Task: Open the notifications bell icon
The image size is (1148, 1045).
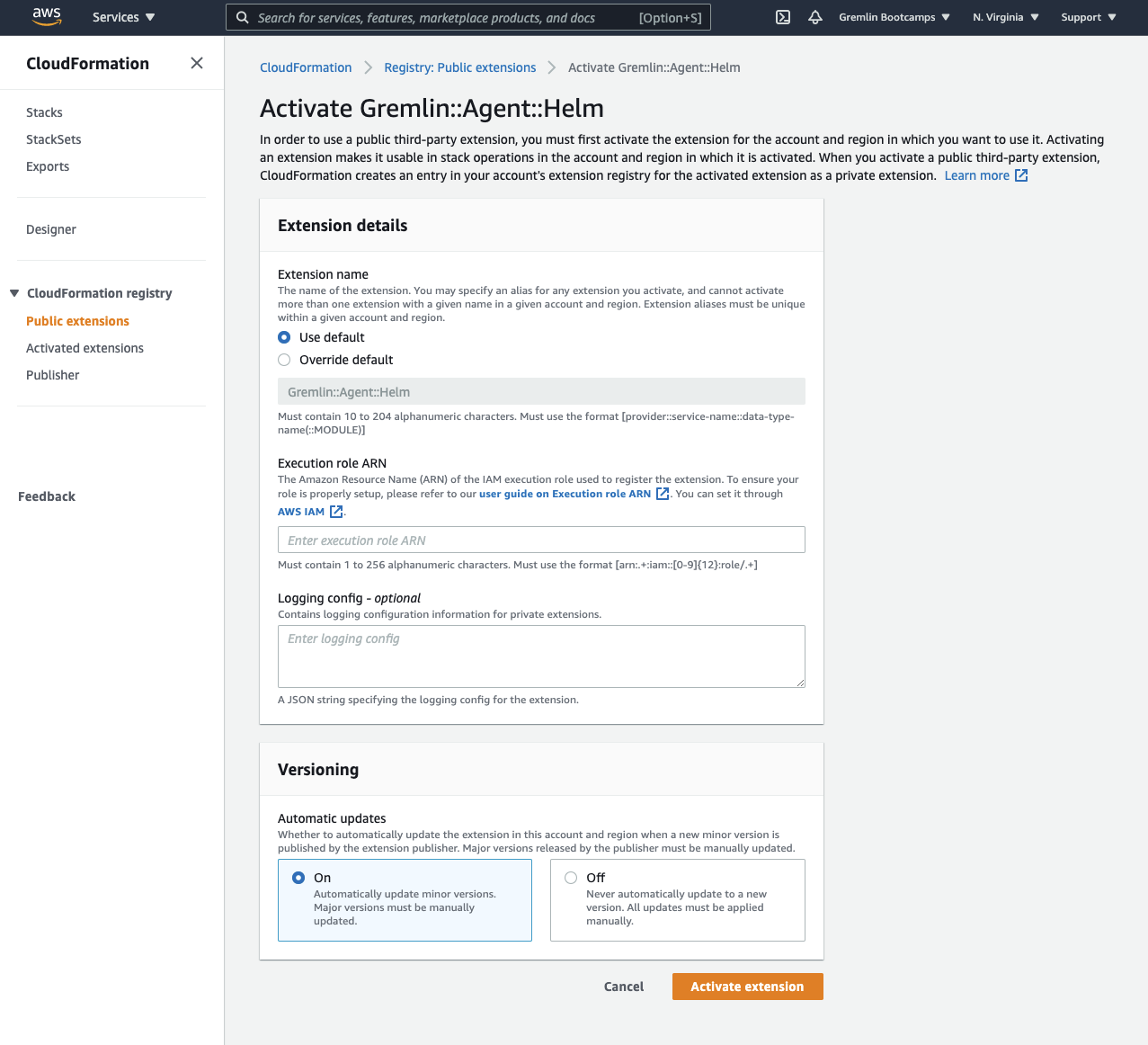Action: pyautogui.click(x=815, y=17)
